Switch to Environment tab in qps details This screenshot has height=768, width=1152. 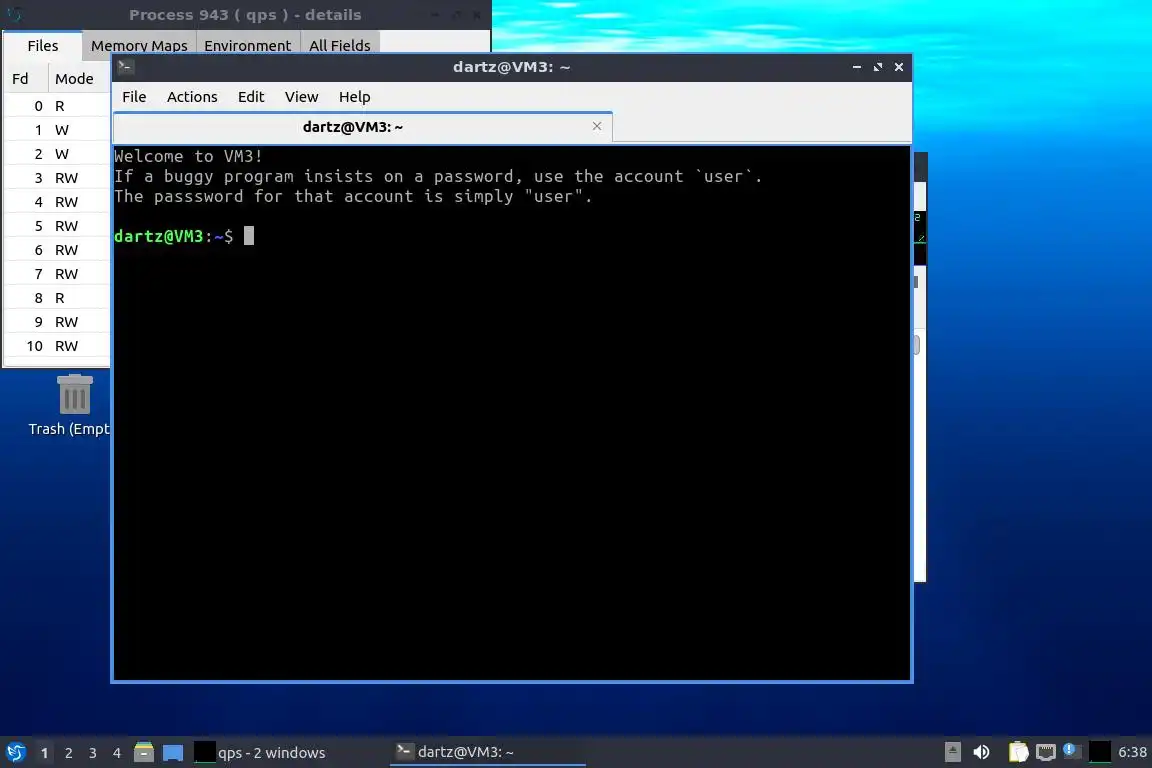[x=248, y=46]
